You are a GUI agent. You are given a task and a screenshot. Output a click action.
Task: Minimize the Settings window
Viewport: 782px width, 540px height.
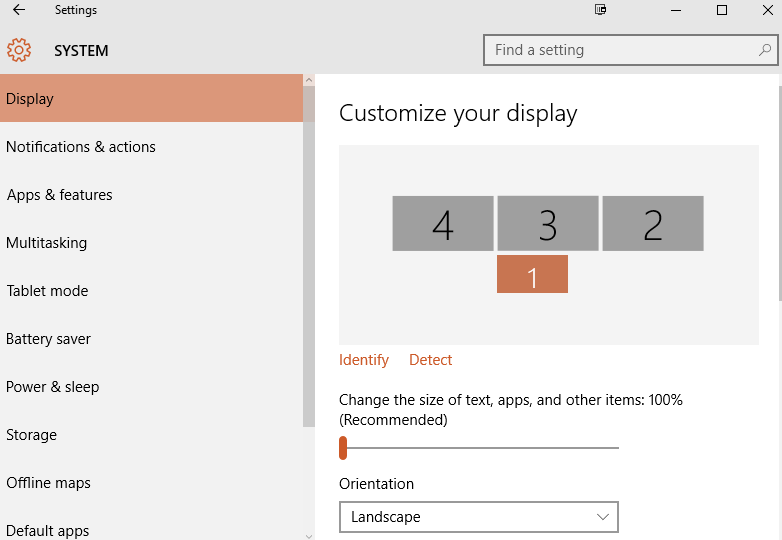[x=676, y=9]
